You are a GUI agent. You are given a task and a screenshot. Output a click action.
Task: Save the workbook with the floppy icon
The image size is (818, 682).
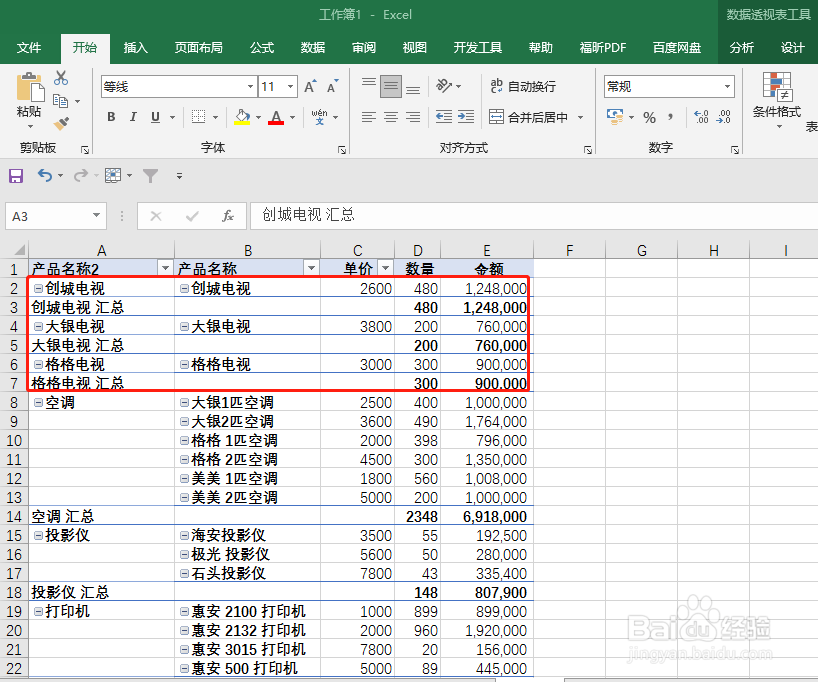click(16, 176)
